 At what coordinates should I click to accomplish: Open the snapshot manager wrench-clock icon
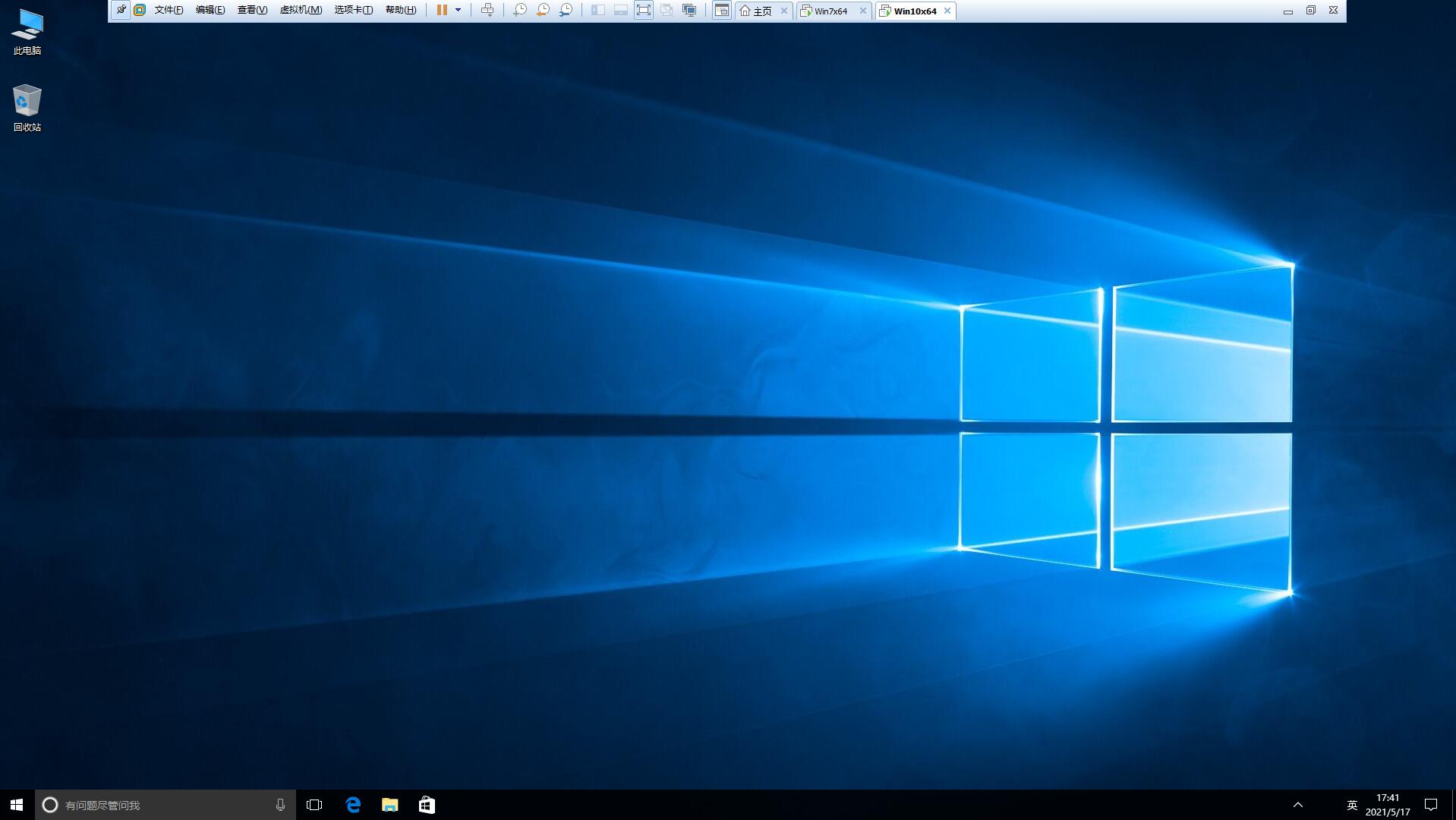(x=566, y=10)
